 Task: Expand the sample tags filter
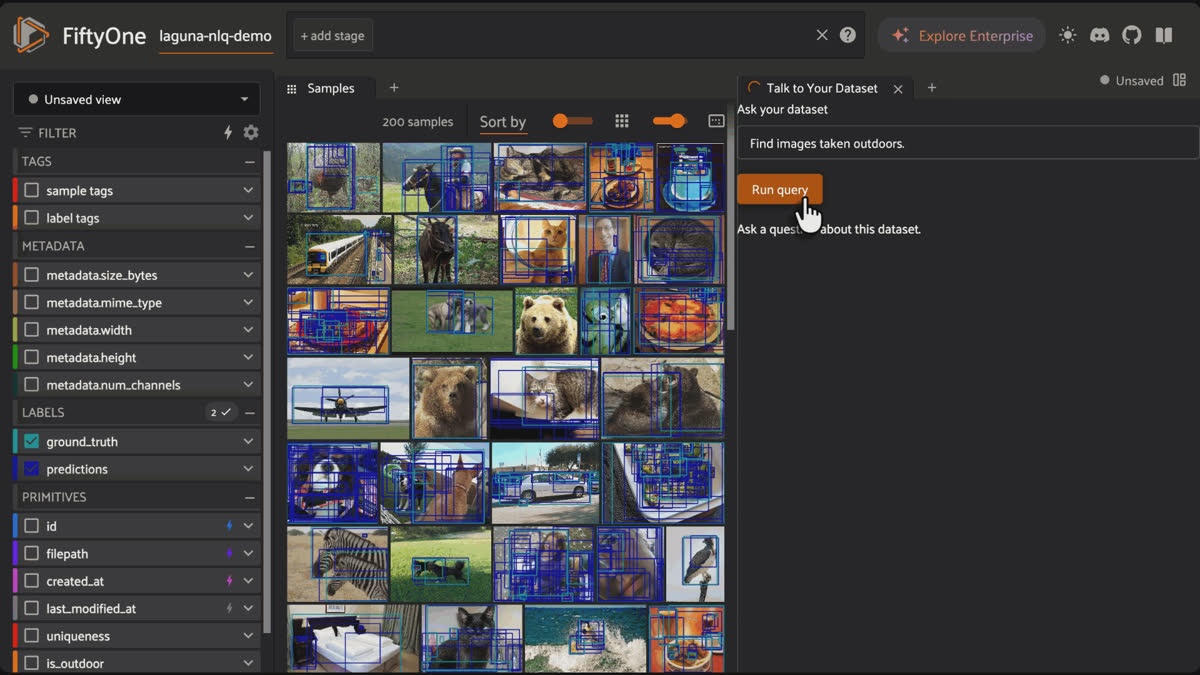[248, 190]
